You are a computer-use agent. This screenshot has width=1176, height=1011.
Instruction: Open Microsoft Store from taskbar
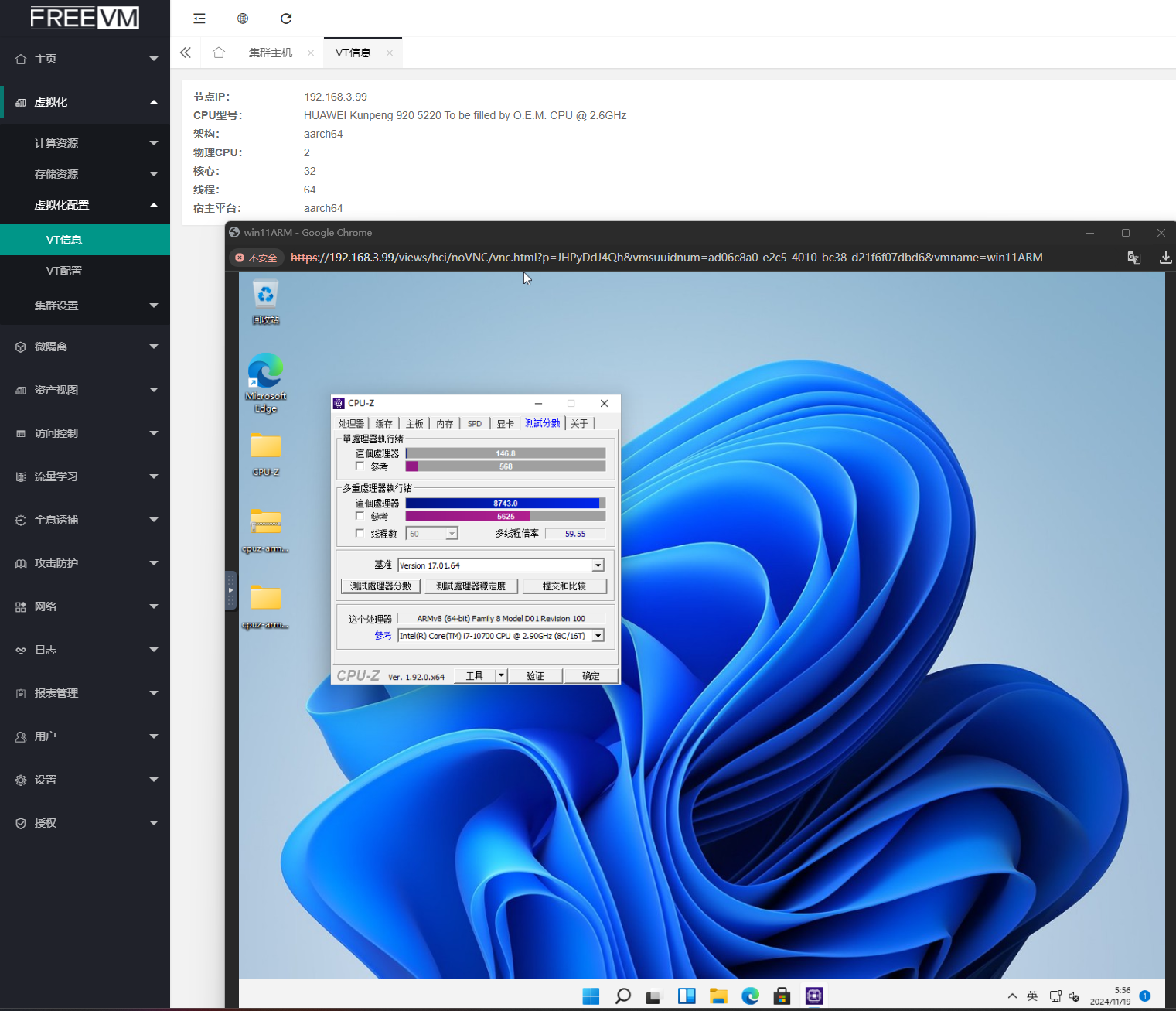click(782, 996)
